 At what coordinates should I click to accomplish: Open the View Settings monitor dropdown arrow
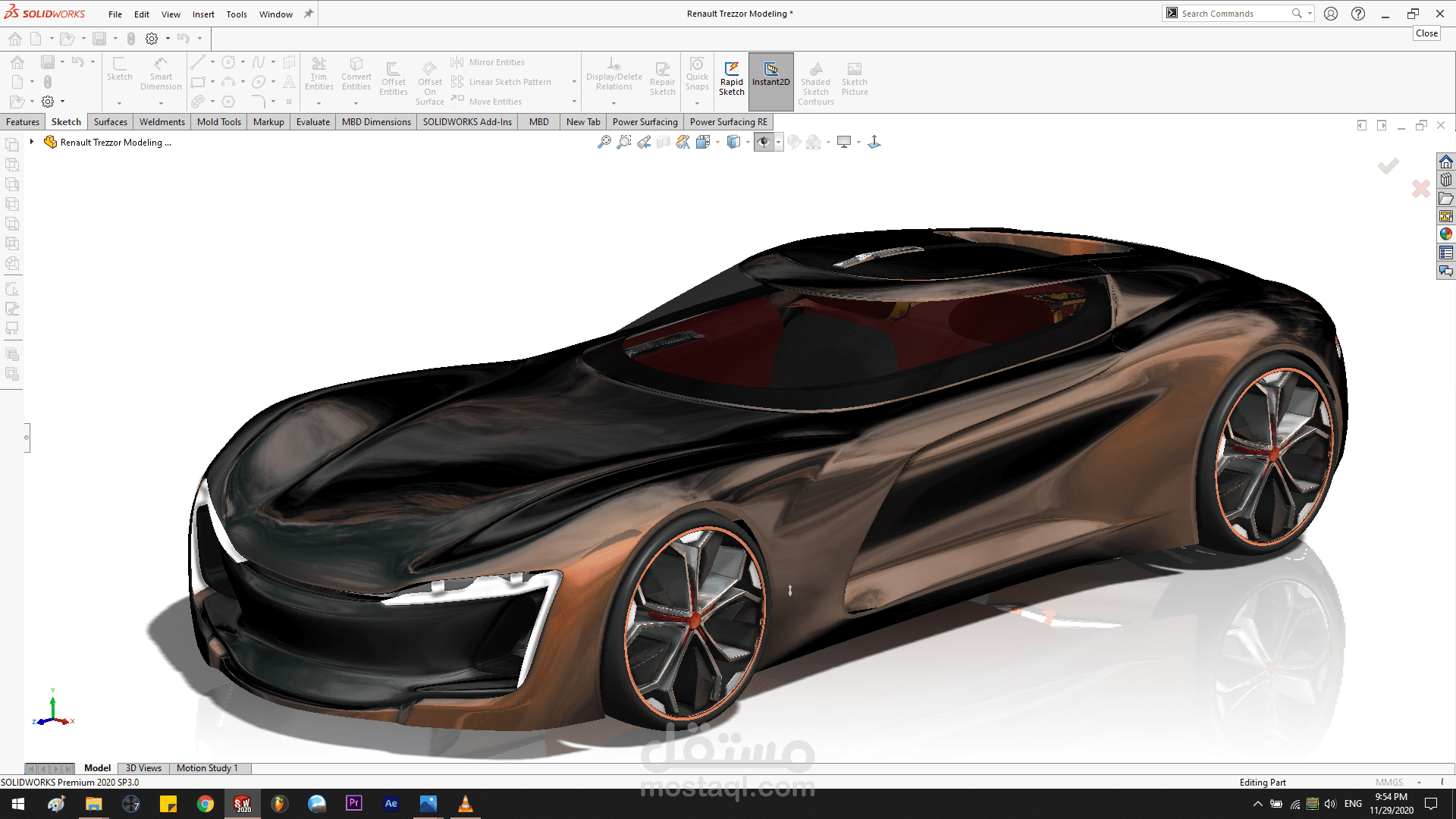(858, 142)
